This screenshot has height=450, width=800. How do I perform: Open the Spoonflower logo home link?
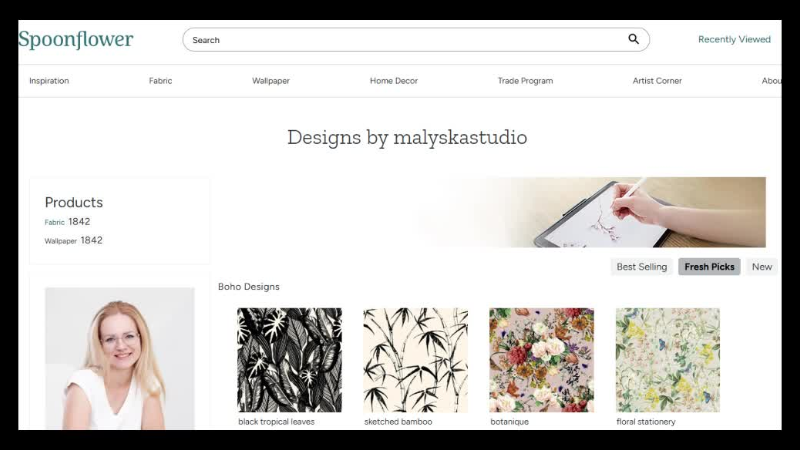coord(76,39)
